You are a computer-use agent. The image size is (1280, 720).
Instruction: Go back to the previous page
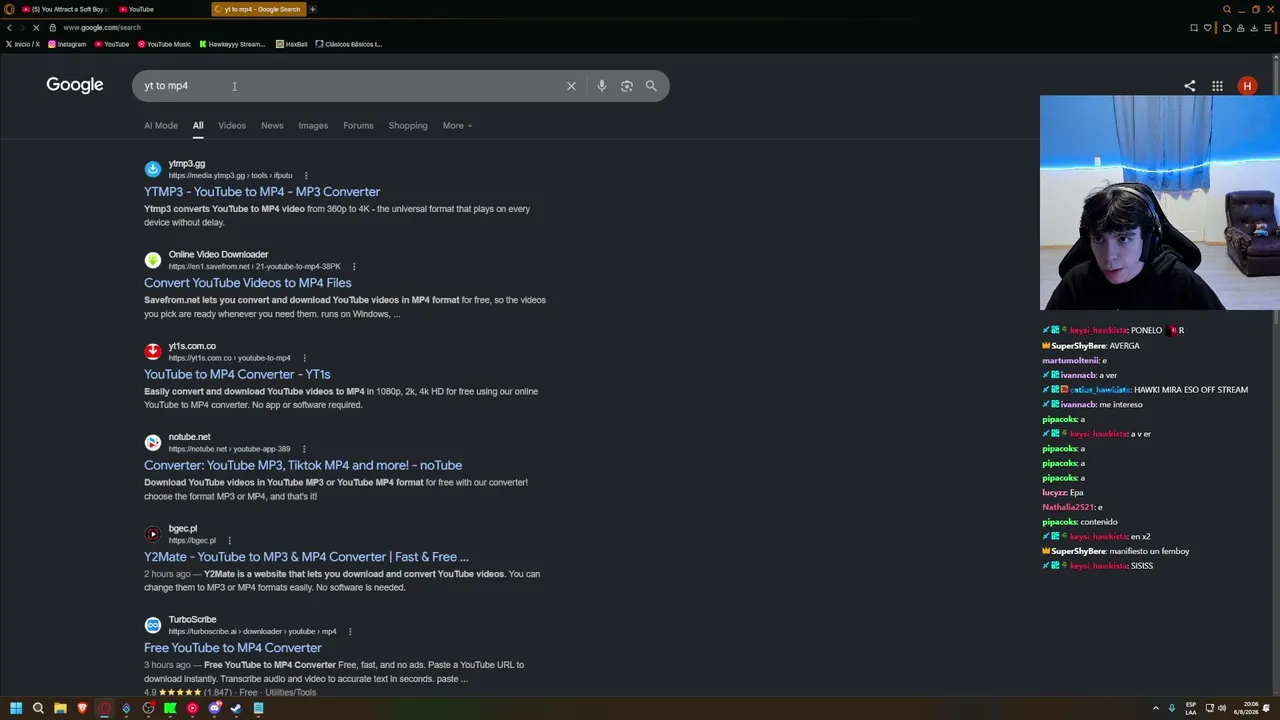pyautogui.click(x=9, y=28)
